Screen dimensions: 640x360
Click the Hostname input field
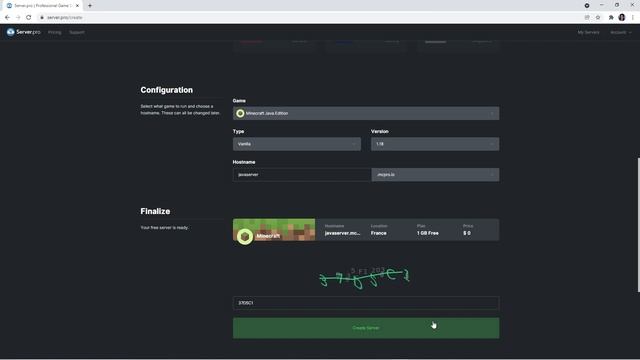pyautogui.click(x=302, y=175)
